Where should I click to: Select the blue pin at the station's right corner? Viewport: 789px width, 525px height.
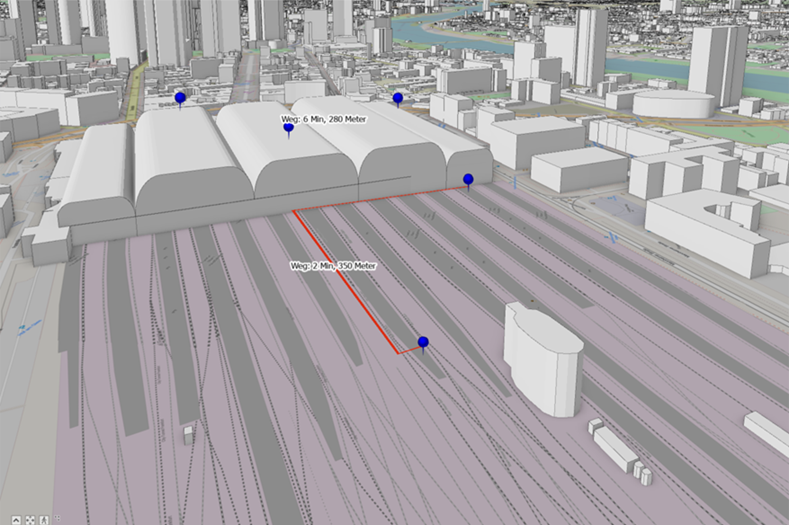pos(468,179)
